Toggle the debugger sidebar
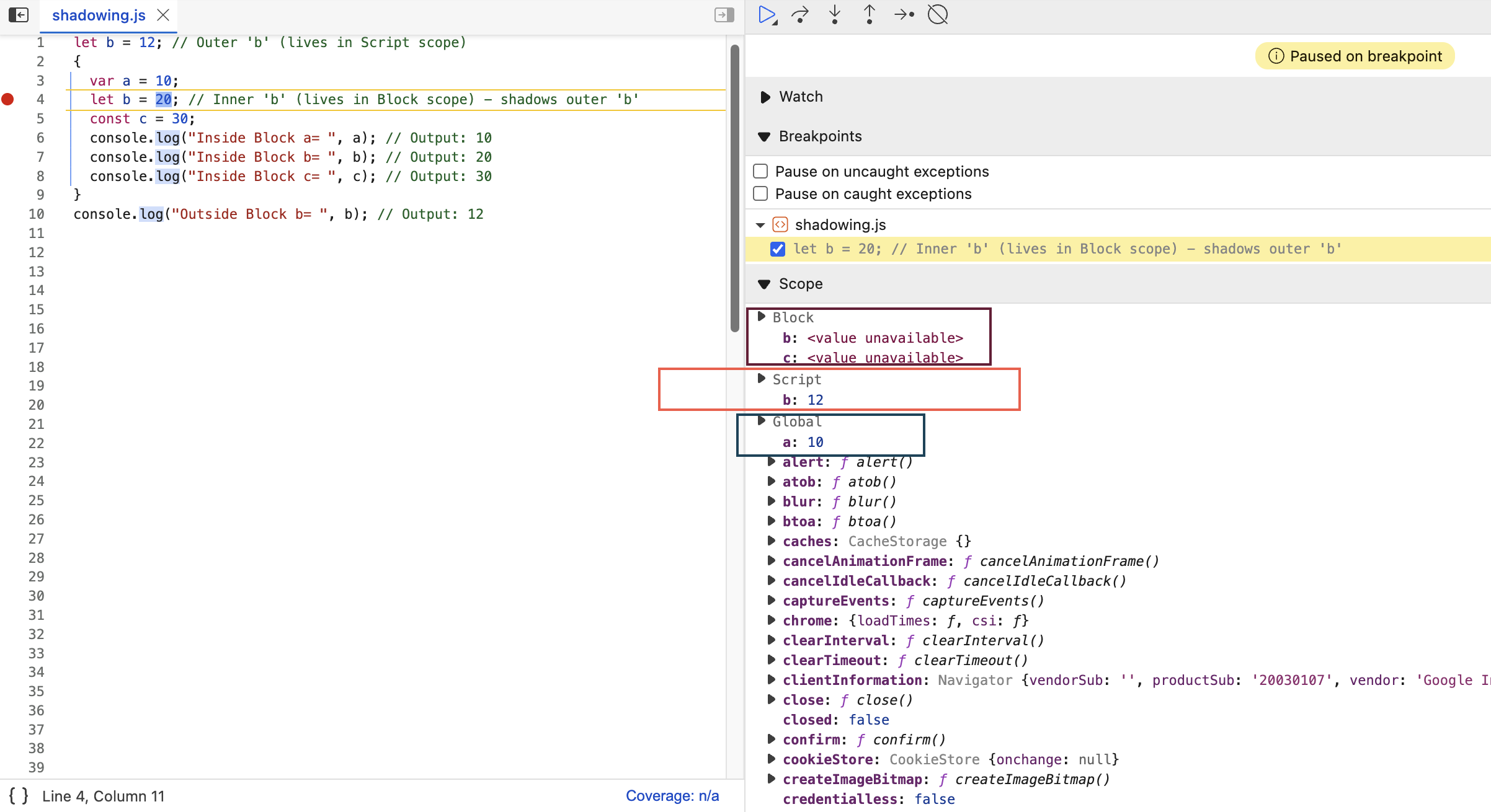This screenshot has width=1491, height=812. 724,15
